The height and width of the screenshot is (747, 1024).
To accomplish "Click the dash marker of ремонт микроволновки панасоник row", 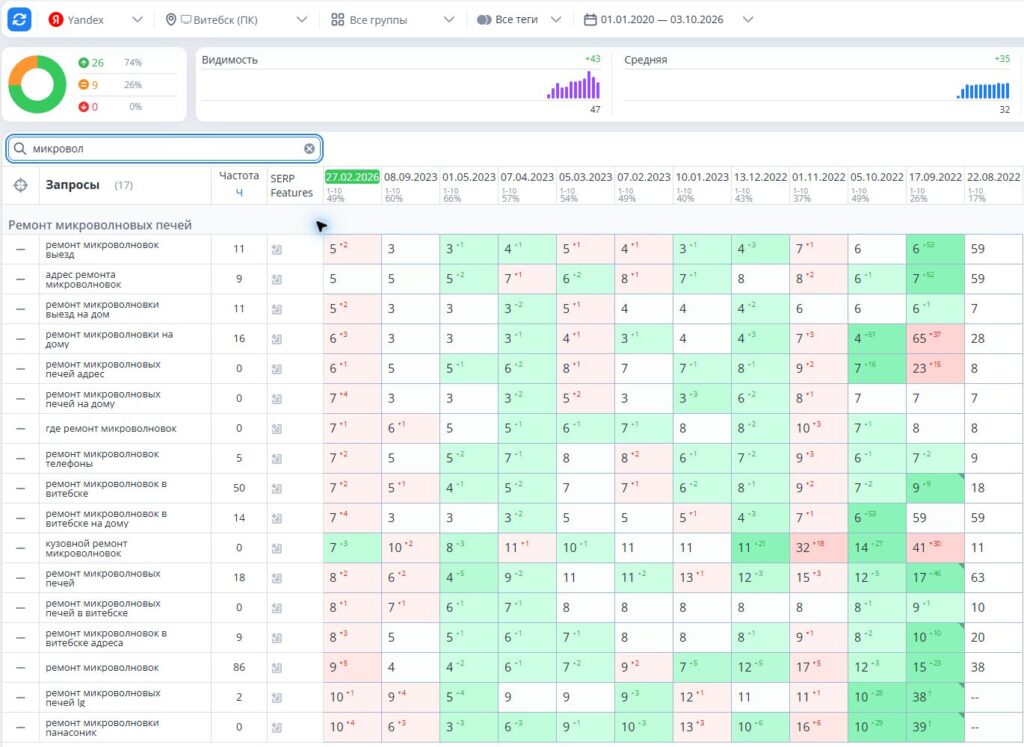I will point(21,727).
